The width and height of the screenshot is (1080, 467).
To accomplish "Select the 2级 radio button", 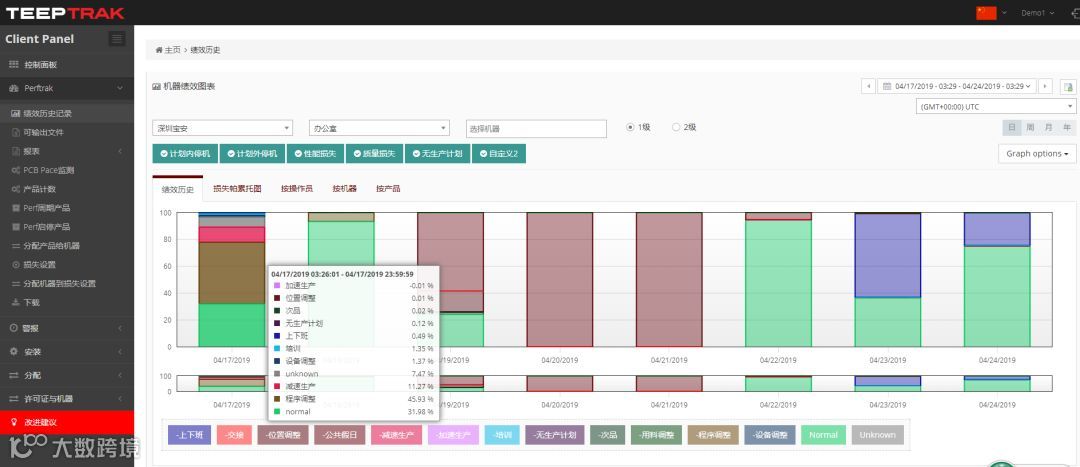I will tap(676, 127).
